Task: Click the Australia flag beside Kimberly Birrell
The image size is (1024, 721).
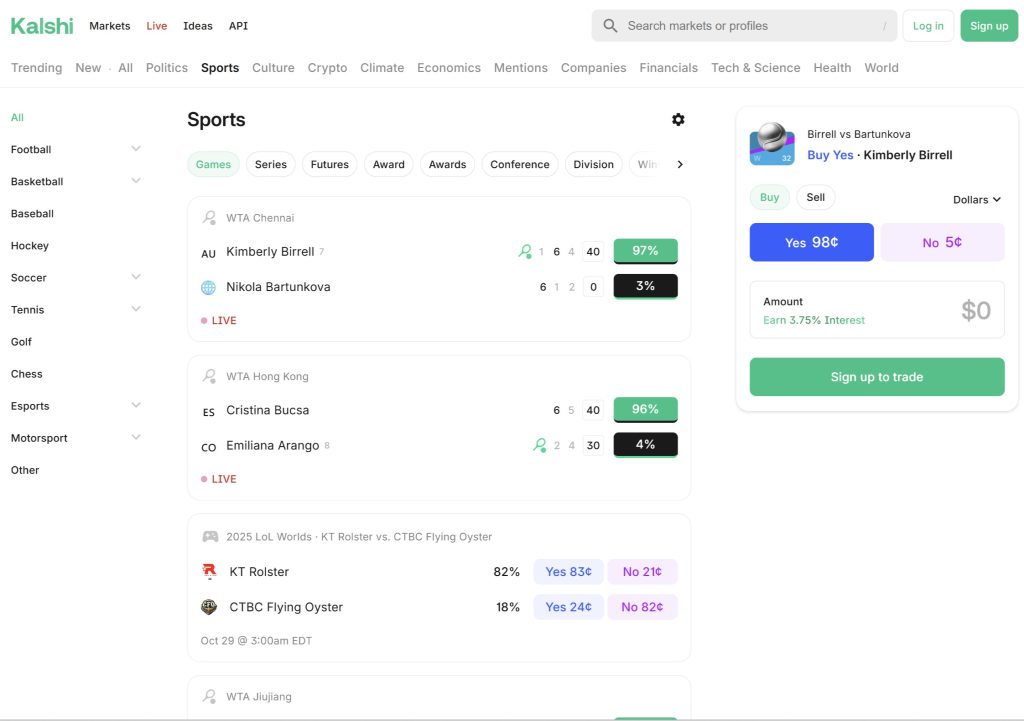Action: coord(208,252)
